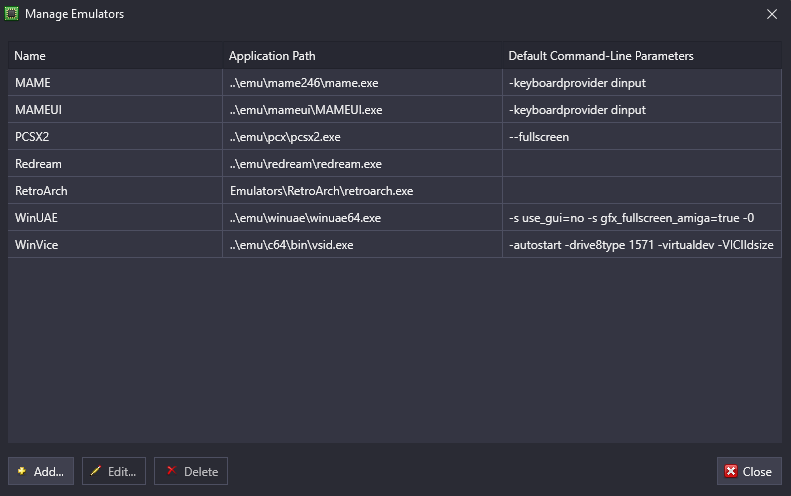Click the Delete emulator button
The height and width of the screenshot is (496, 791).
click(191, 471)
